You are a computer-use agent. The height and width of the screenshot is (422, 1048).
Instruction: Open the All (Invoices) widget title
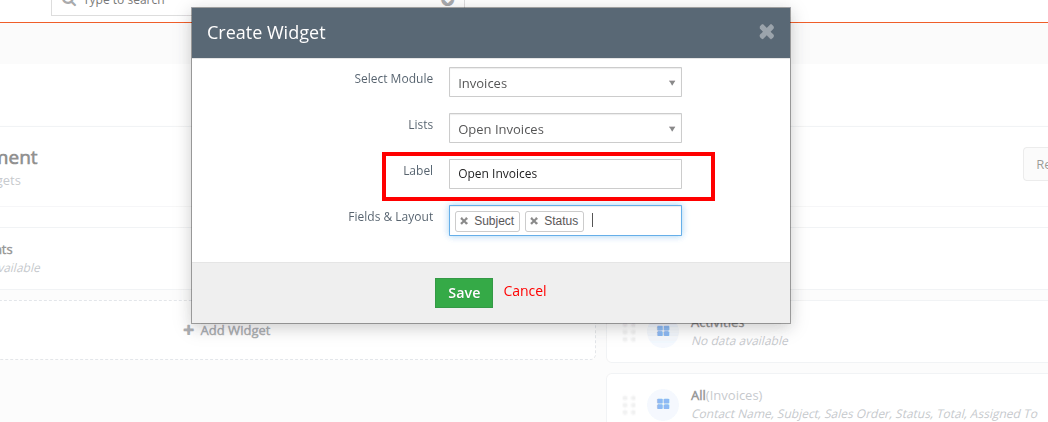(726, 396)
